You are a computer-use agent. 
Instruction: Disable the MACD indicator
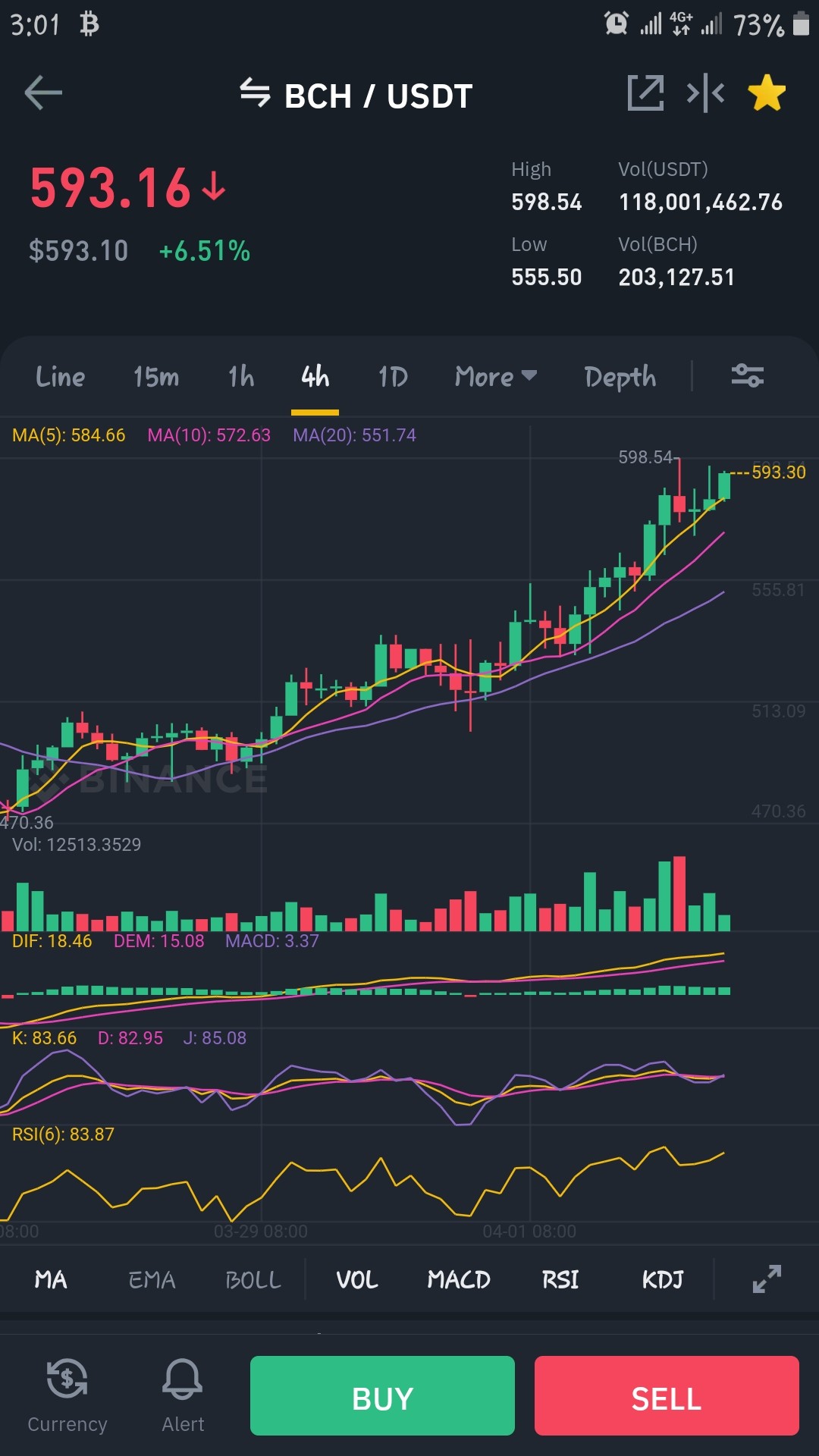pyautogui.click(x=459, y=1280)
